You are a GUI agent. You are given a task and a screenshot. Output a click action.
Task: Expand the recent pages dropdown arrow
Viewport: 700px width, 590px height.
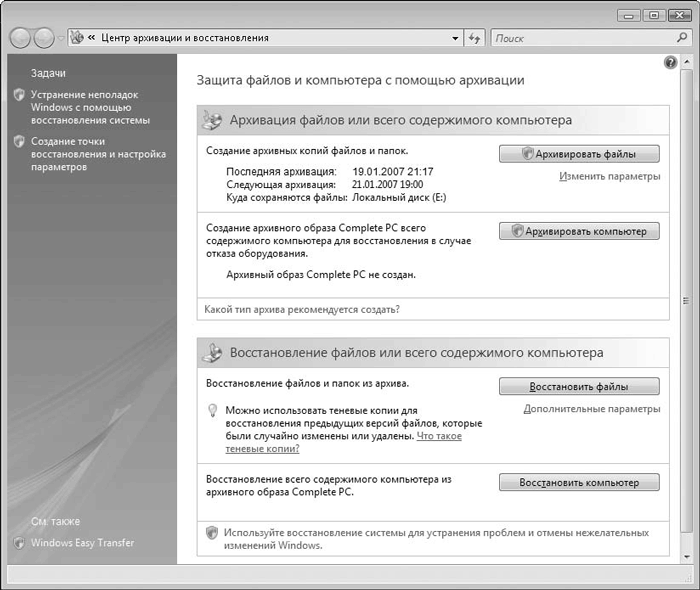62,38
